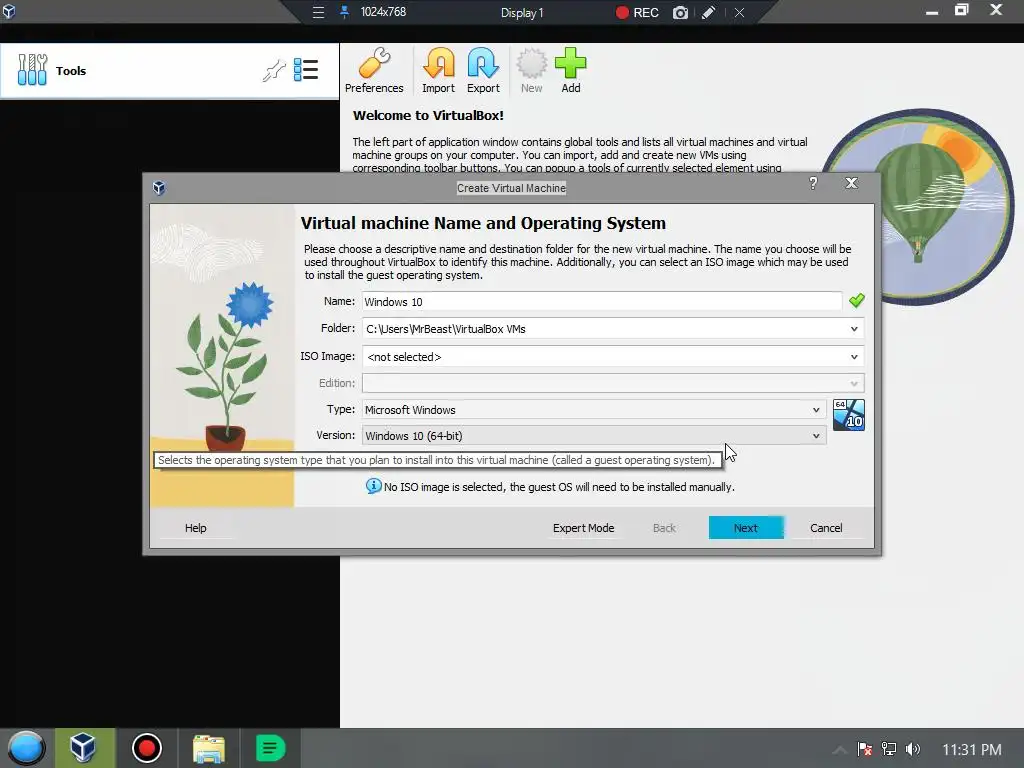Switch to Expert Mode
Image resolution: width=1024 pixels, height=768 pixels.
583,528
